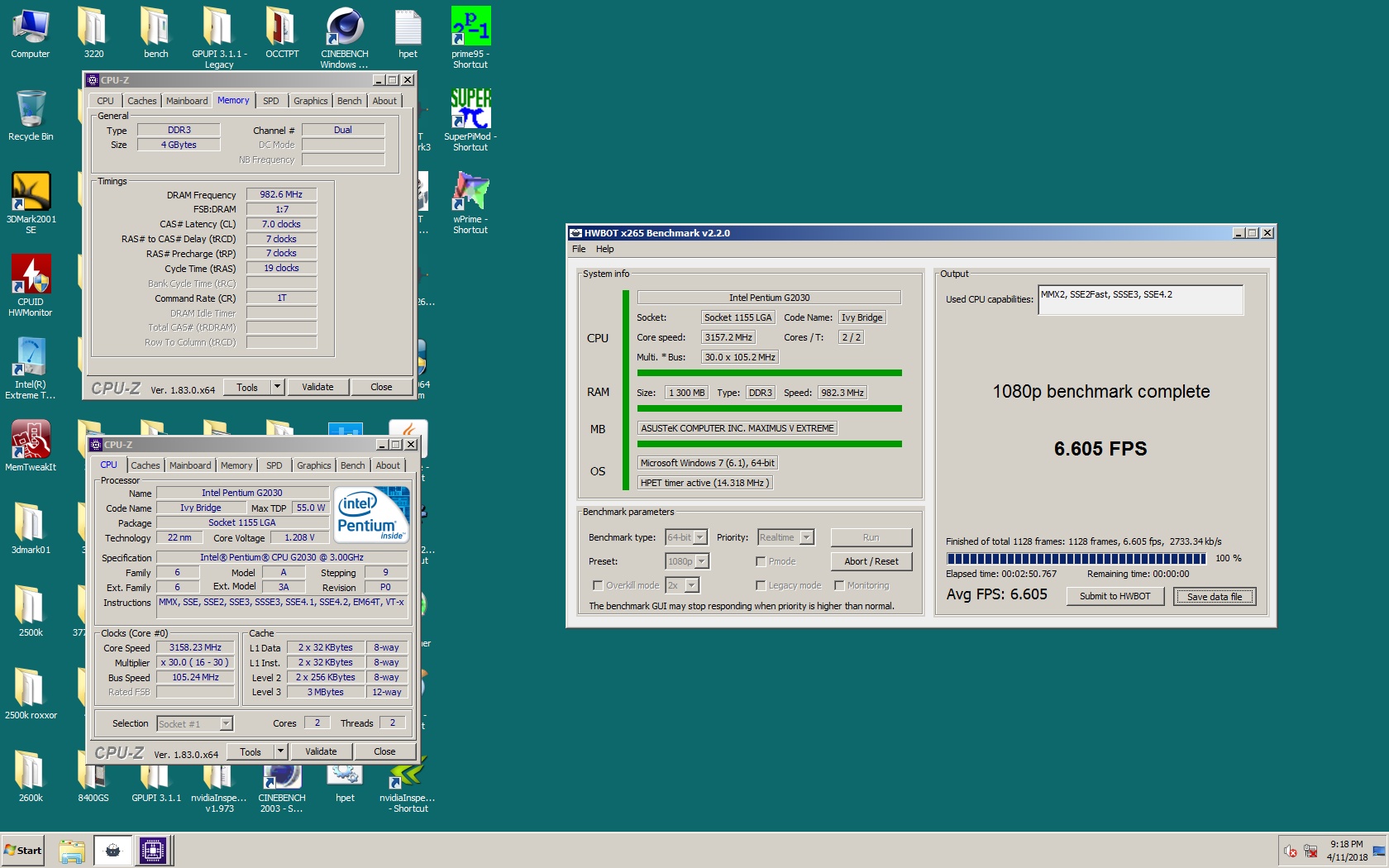Launch 3DMark2001 SE icon
This screenshot has height=868, width=1389.
coord(31,203)
